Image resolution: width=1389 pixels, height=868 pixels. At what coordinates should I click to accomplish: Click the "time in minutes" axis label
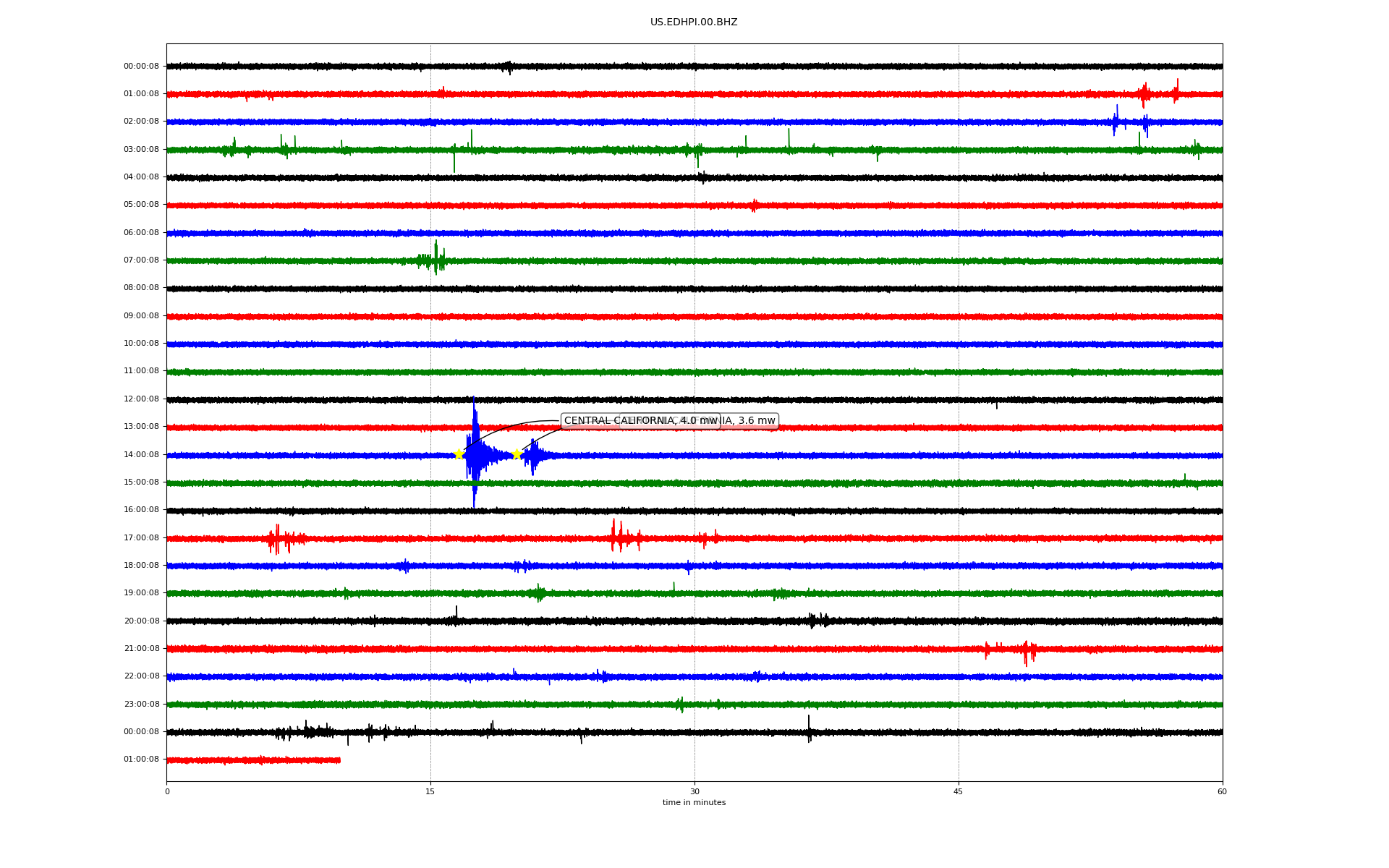pyautogui.click(x=694, y=803)
